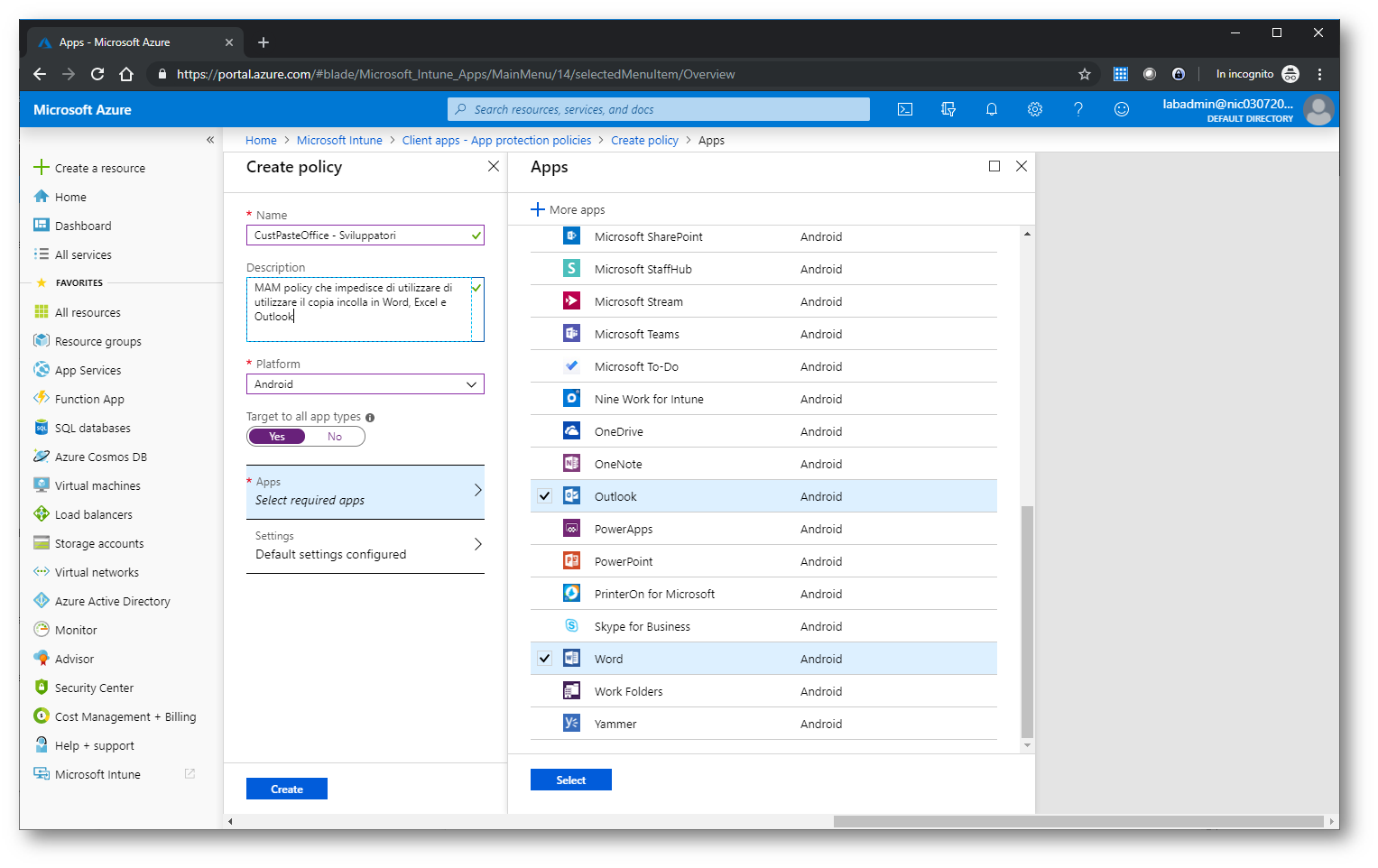This screenshot has width=1378, height=868.
Task: Open Virtual machines in sidebar
Action: pyautogui.click(x=97, y=485)
